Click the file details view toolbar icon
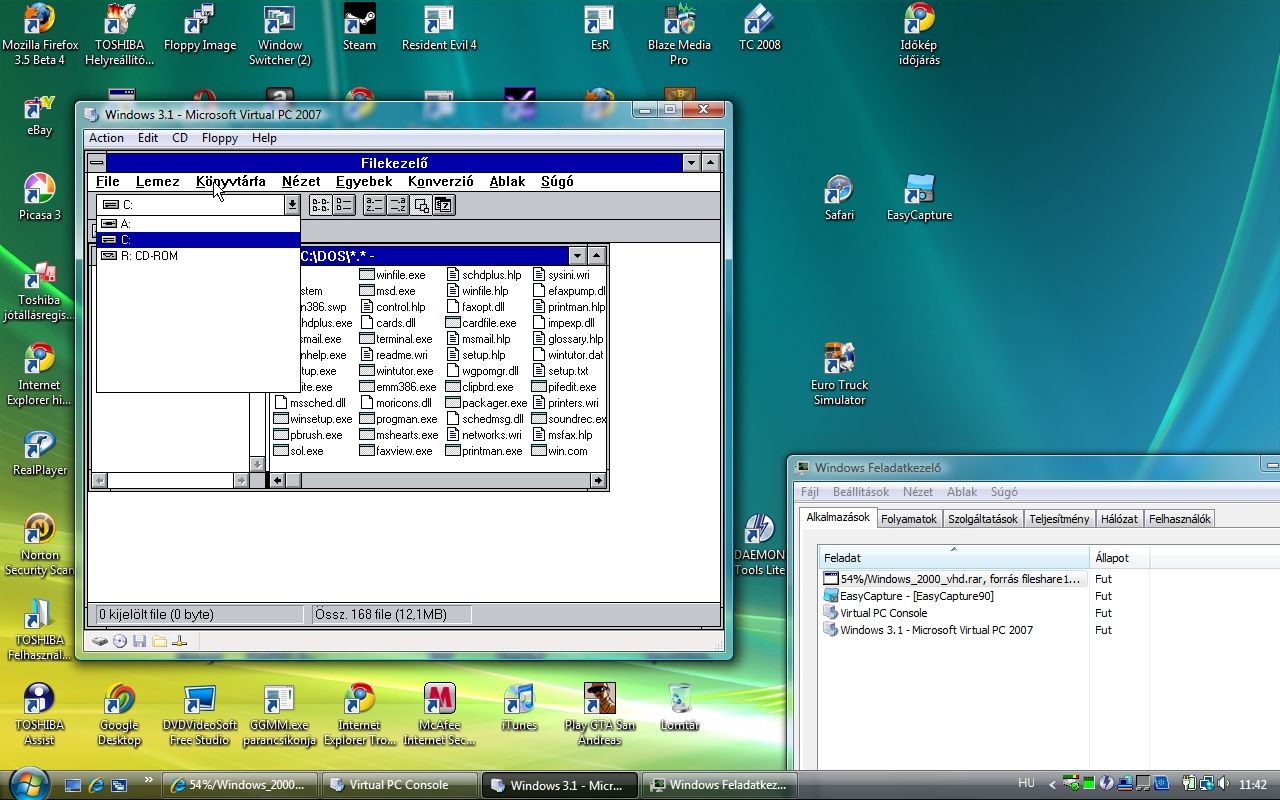 (344, 205)
